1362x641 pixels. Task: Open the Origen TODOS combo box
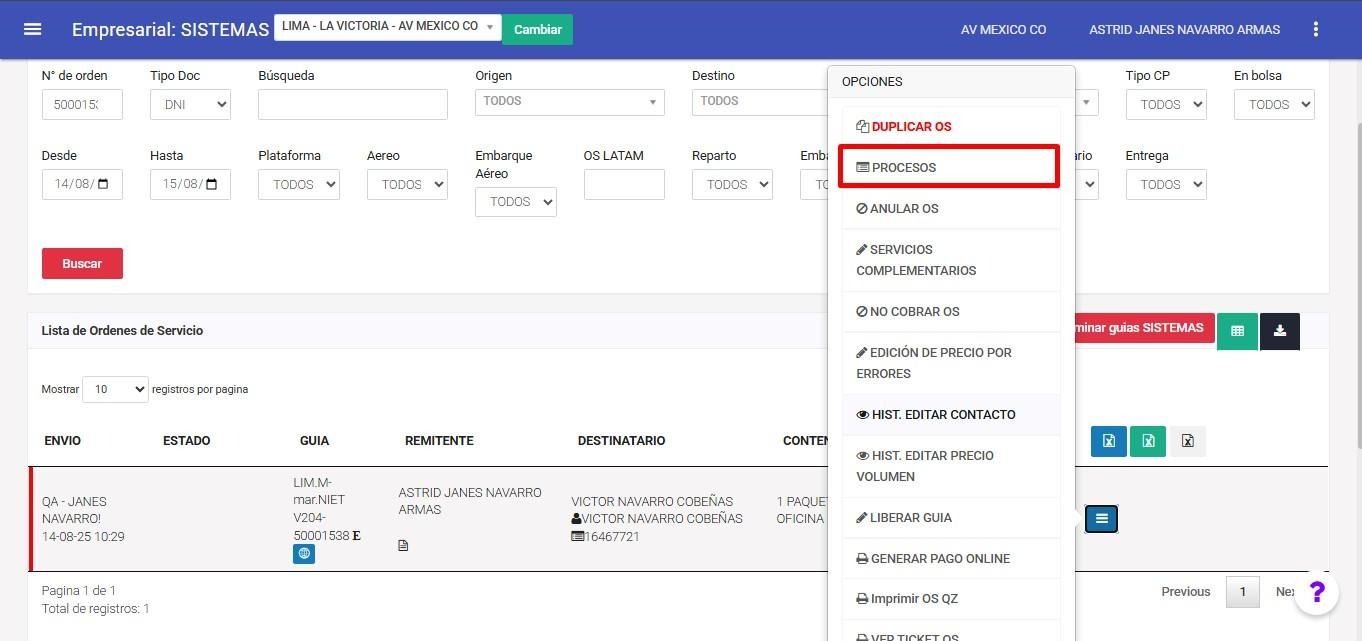[570, 102]
